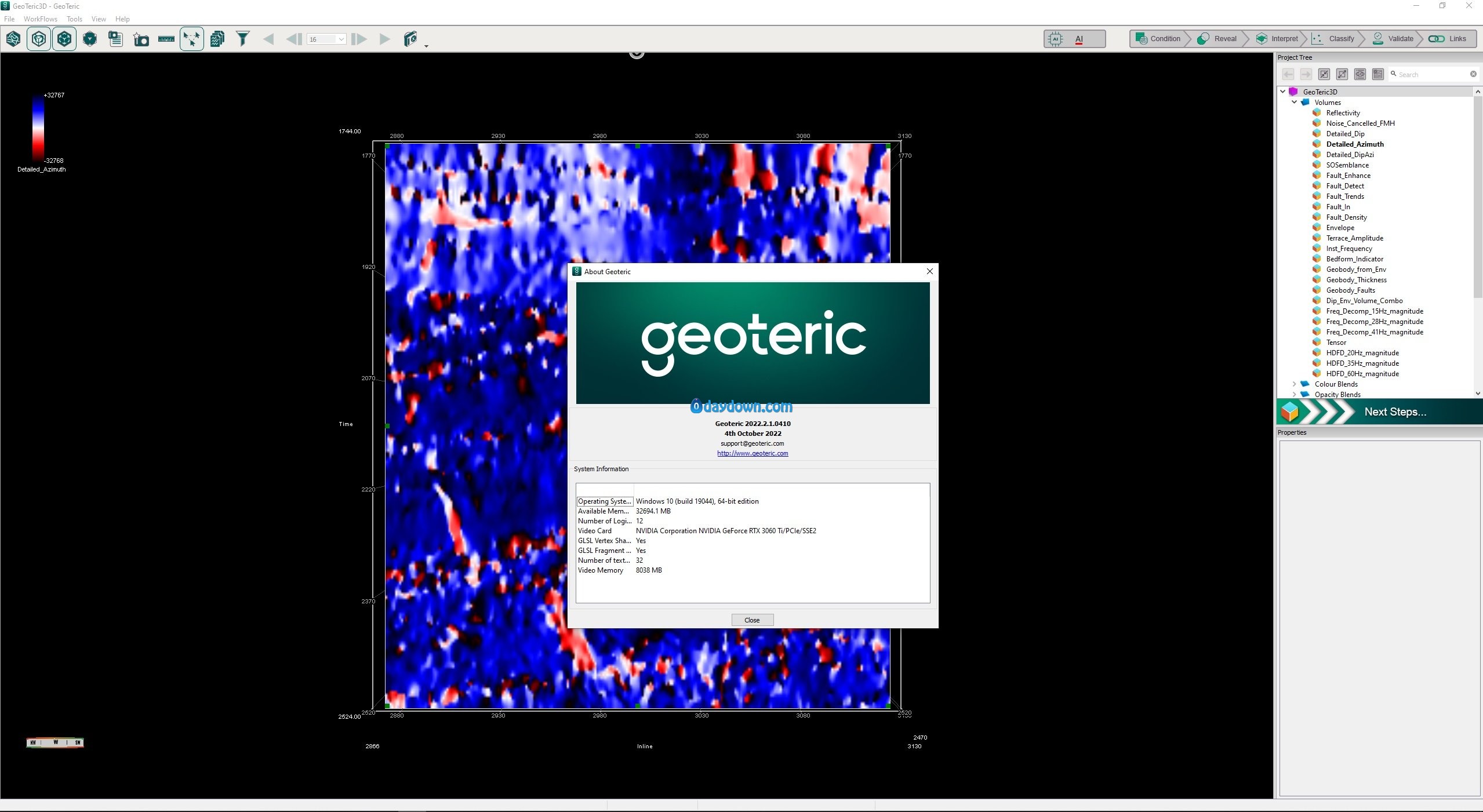Screen dimensions: 1483x812
Task: Open the Classify workflow step
Action: 1335,39
